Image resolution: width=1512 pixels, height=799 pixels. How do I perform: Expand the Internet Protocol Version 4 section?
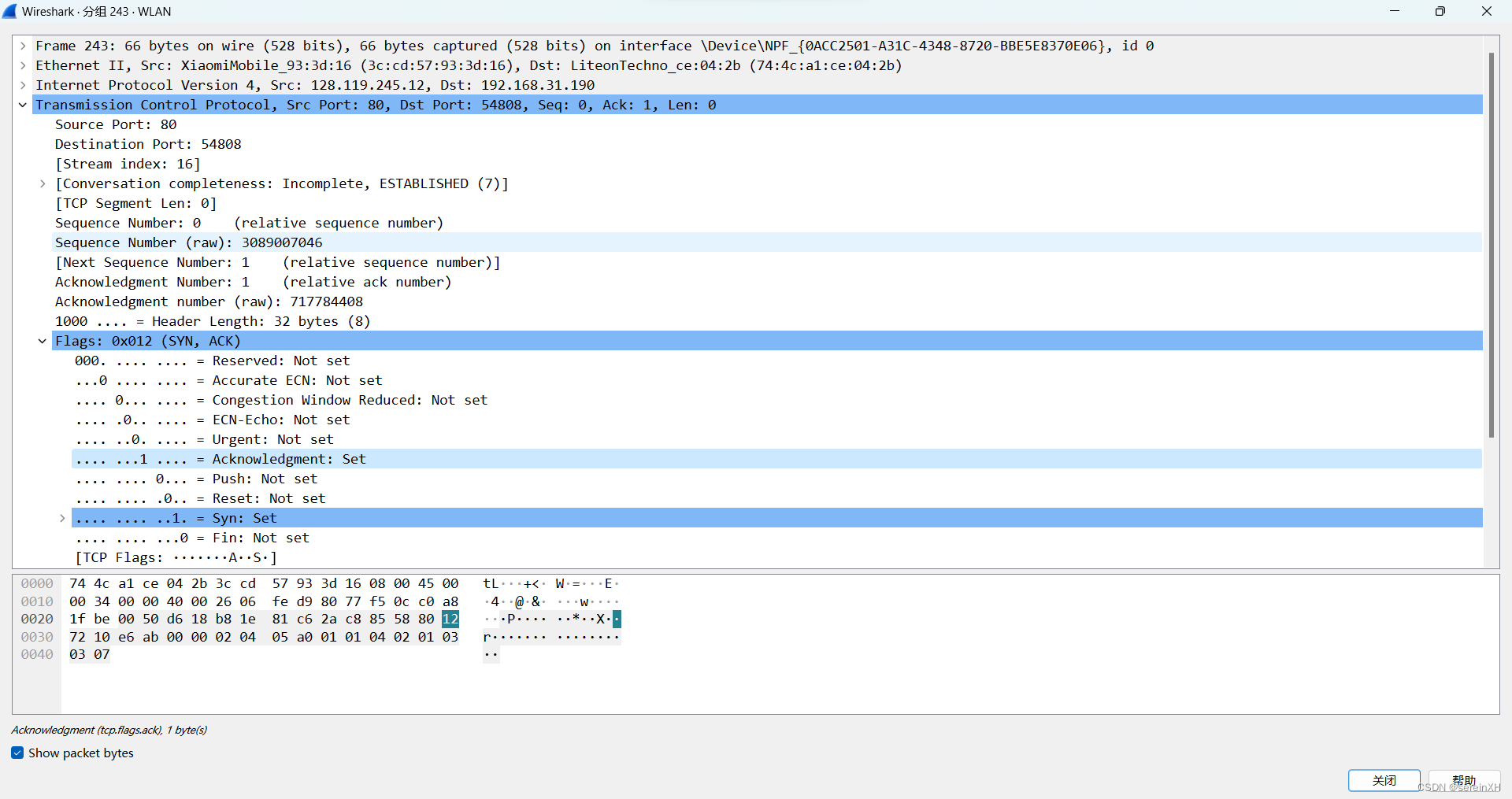22,85
